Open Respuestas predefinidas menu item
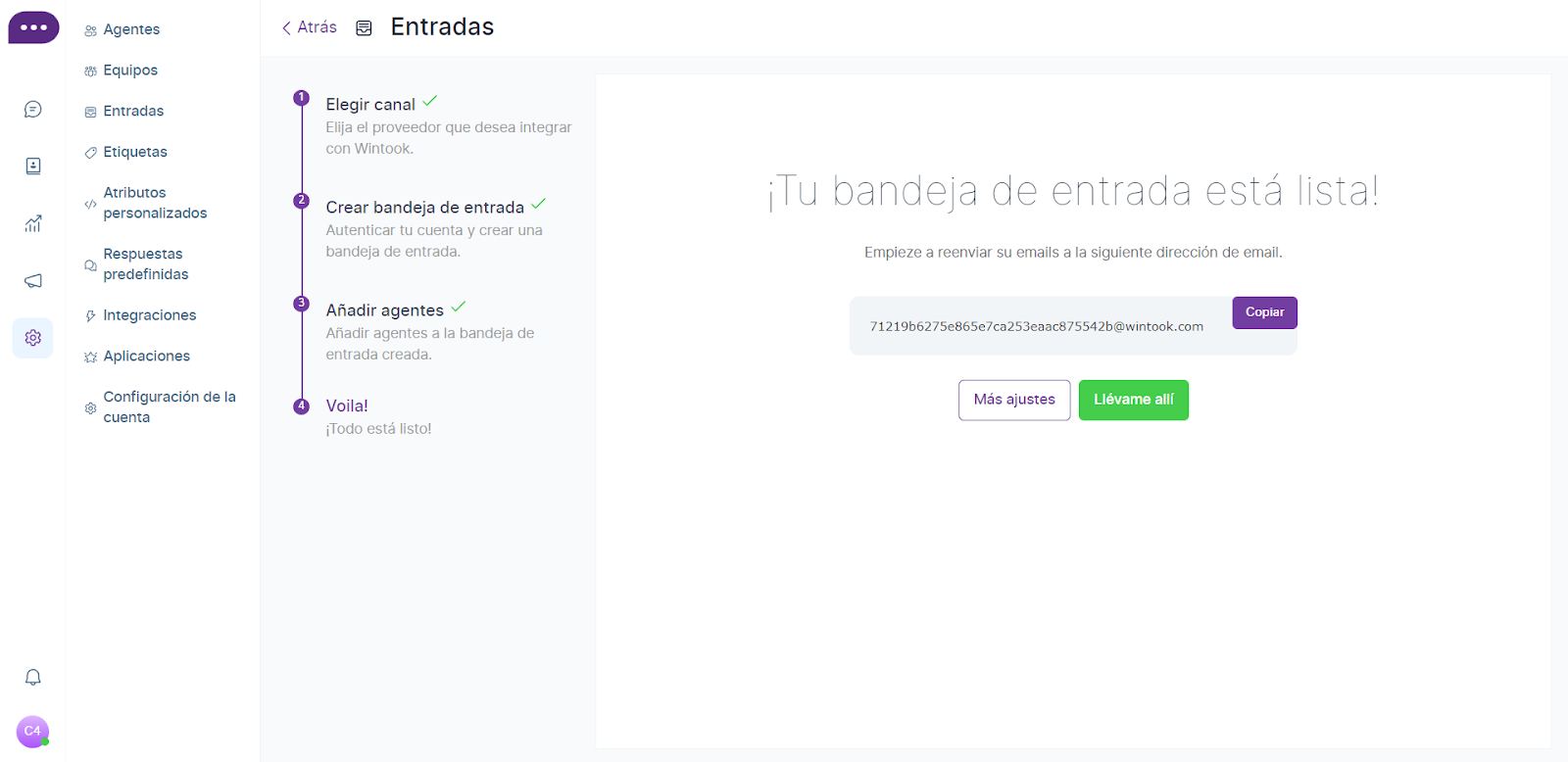 [x=145, y=264]
